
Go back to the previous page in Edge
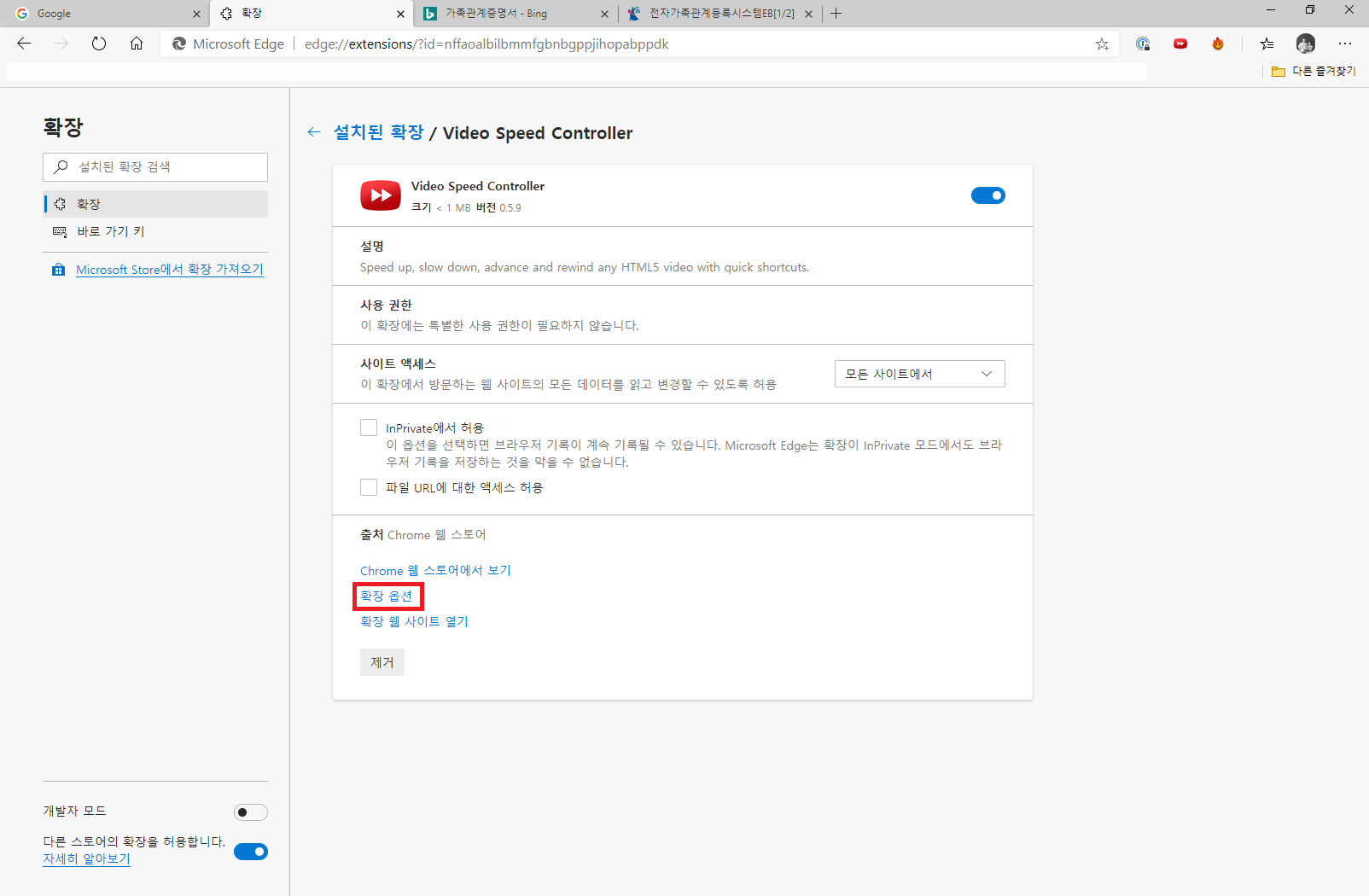click(24, 44)
